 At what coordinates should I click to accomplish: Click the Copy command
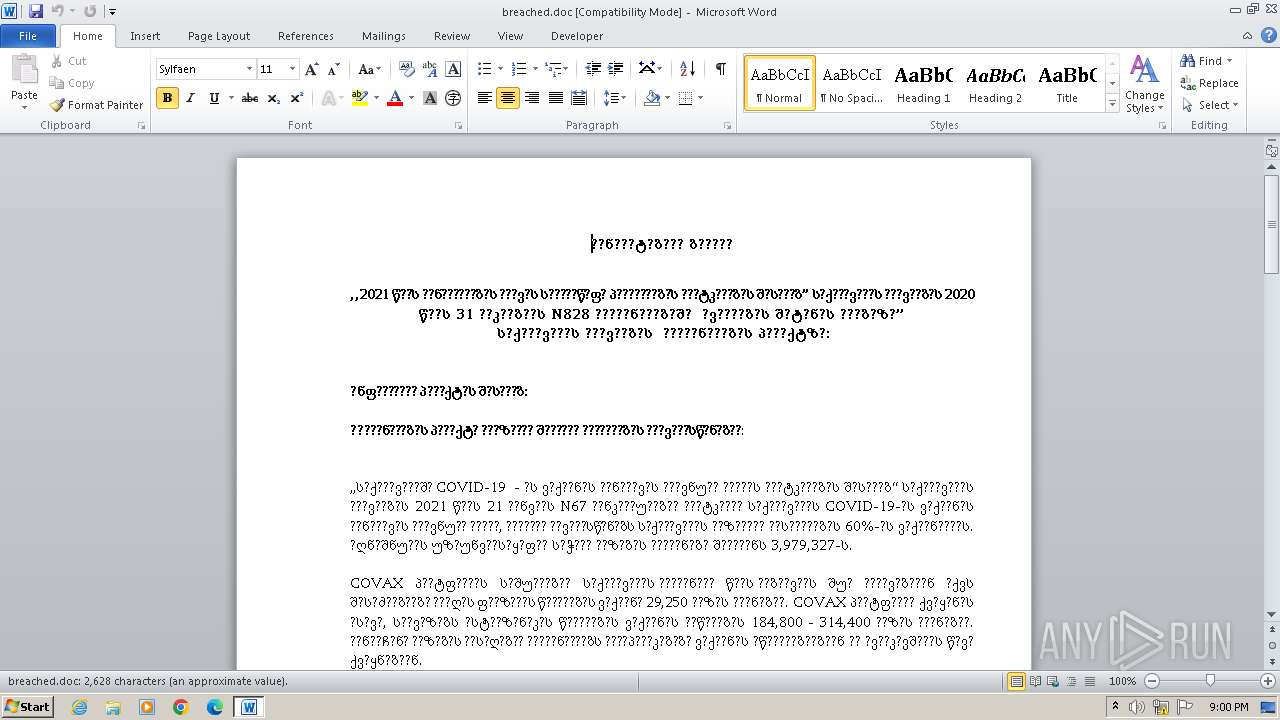pyautogui.click(x=72, y=83)
